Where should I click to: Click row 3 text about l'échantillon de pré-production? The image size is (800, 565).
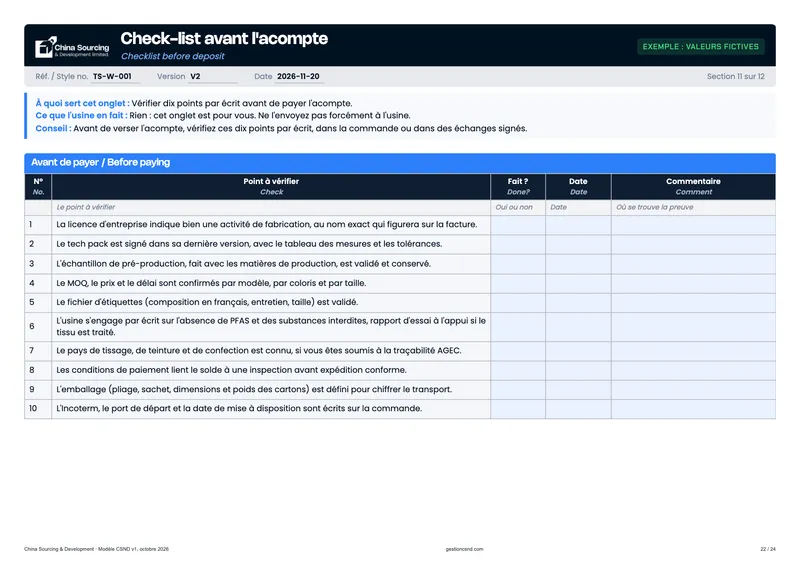pyautogui.click(x=243, y=264)
